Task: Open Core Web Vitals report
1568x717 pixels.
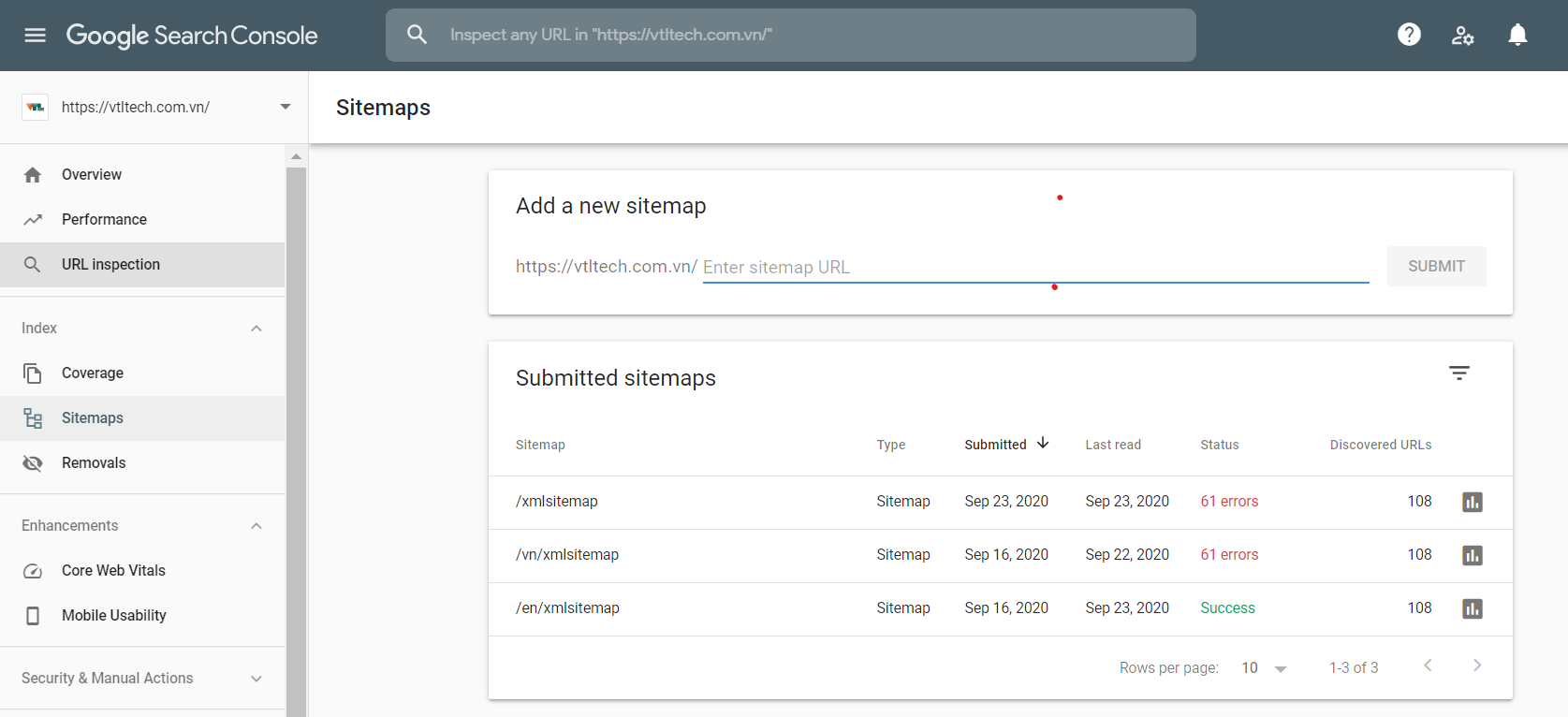Action: click(142, 571)
